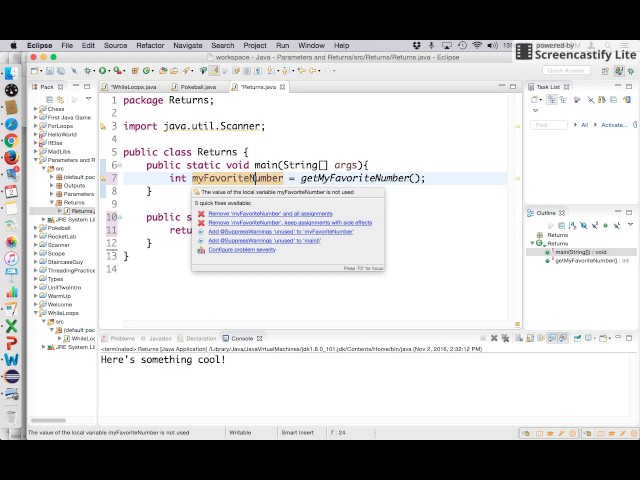Click Activate... link in Task List
The width and height of the screenshot is (640, 480).
point(614,125)
